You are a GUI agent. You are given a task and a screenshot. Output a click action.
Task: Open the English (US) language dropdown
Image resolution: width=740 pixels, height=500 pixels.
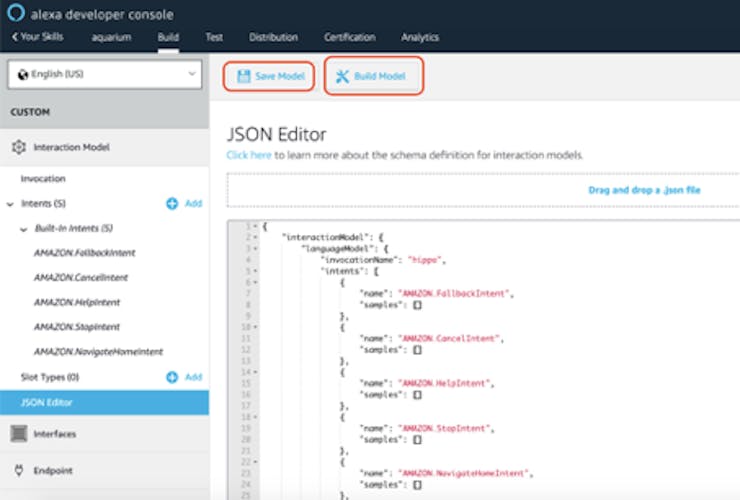(x=105, y=74)
